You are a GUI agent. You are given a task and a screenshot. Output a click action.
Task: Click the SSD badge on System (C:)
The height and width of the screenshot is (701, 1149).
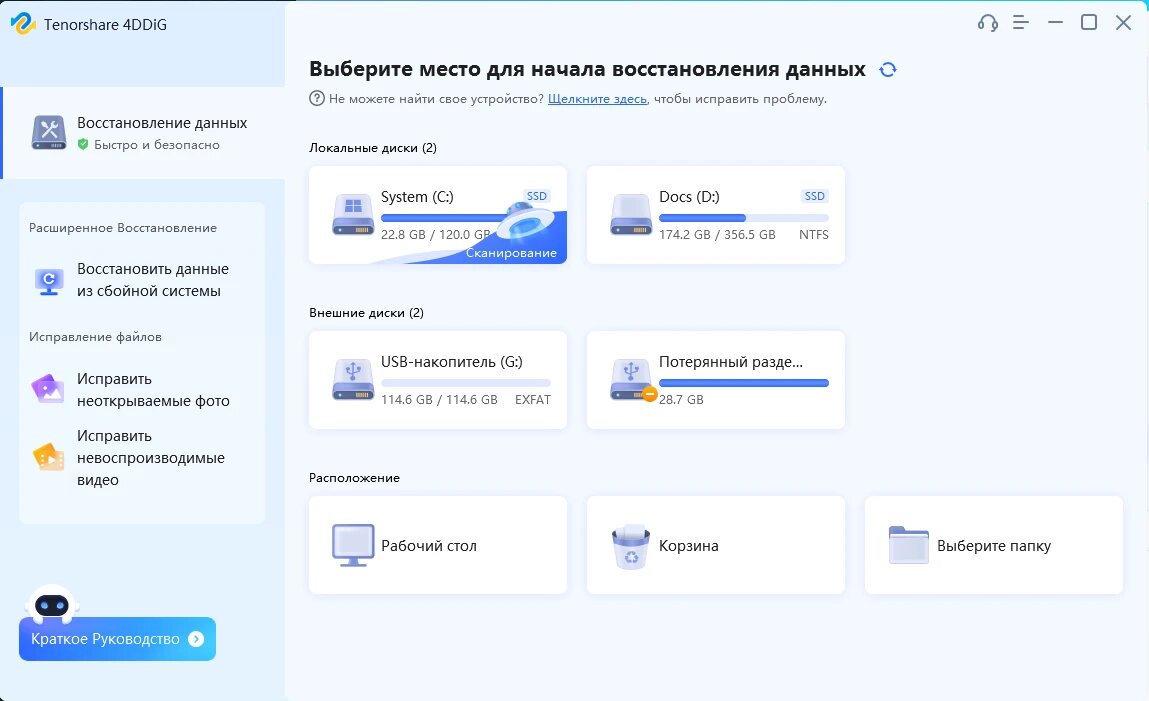(536, 196)
